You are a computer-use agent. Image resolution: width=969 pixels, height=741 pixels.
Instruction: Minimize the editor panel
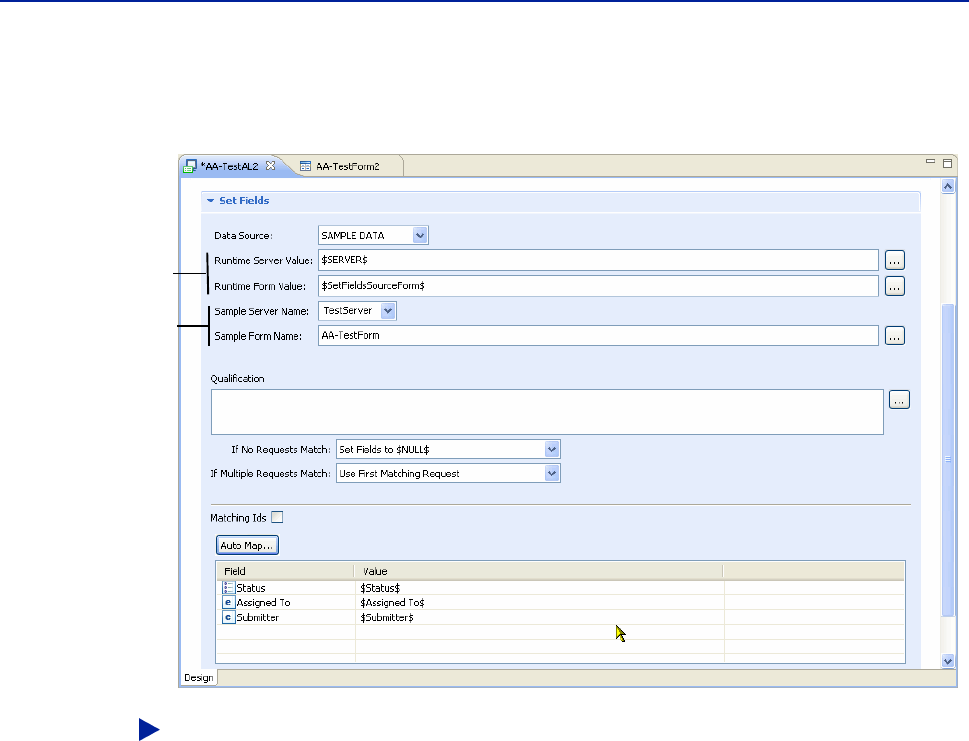(x=930, y=162)
